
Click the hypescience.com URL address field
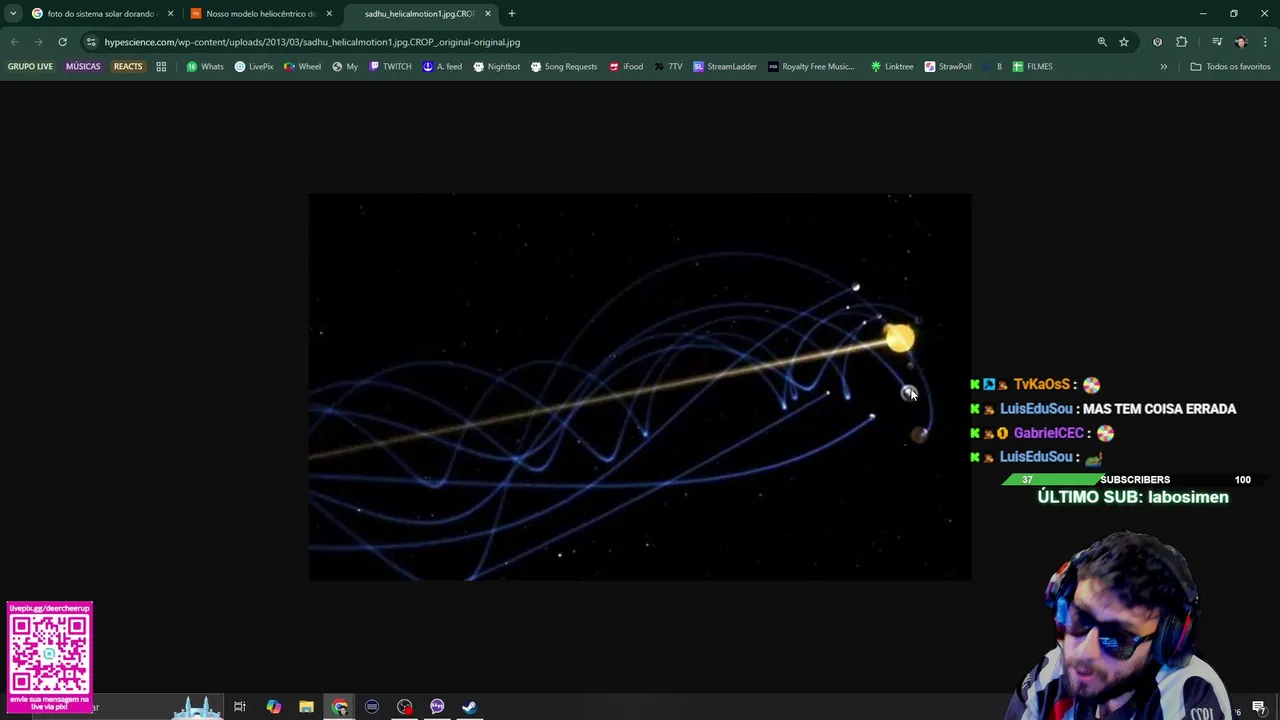pyautogui.click(x=312, y=42)
